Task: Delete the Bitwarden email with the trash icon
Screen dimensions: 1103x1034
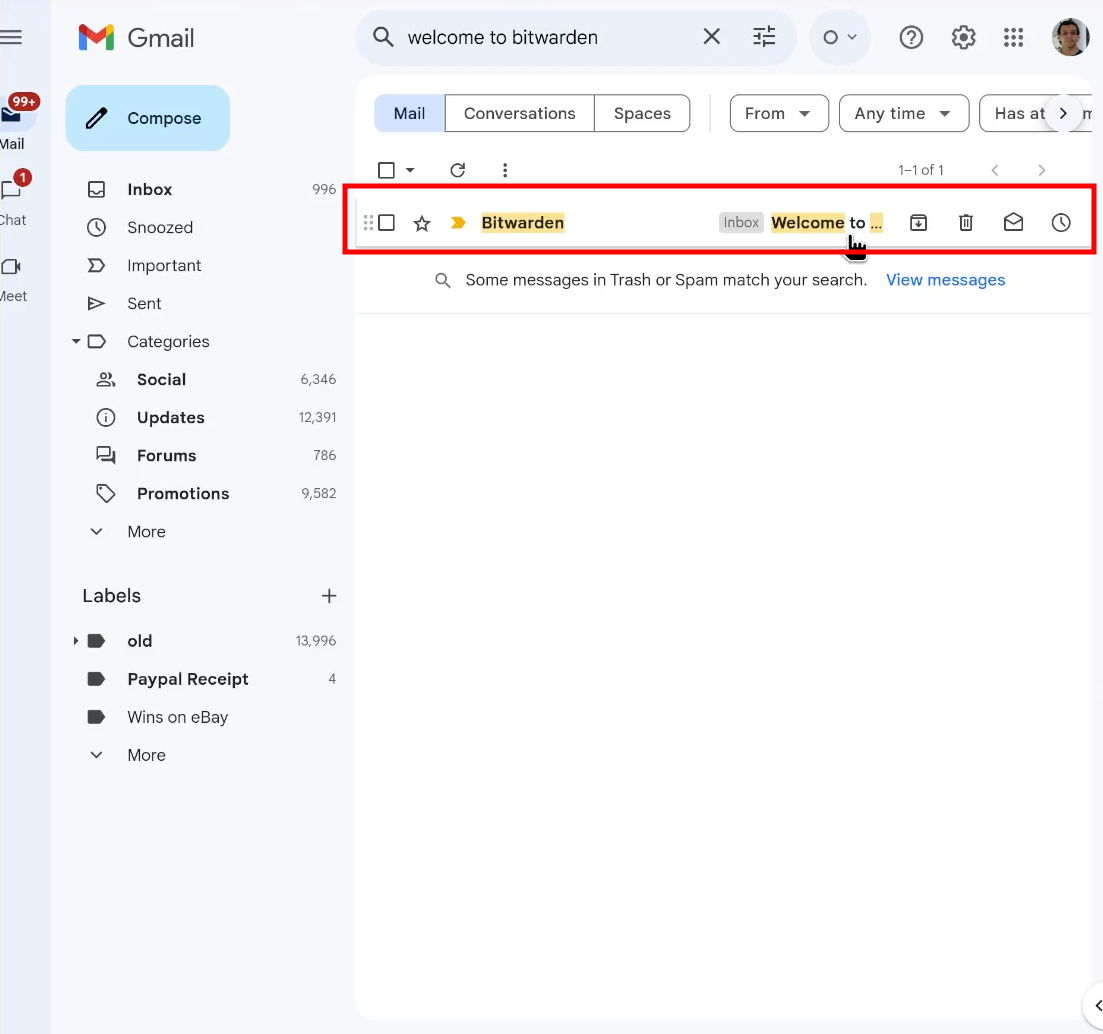Action: coord(966,223)
